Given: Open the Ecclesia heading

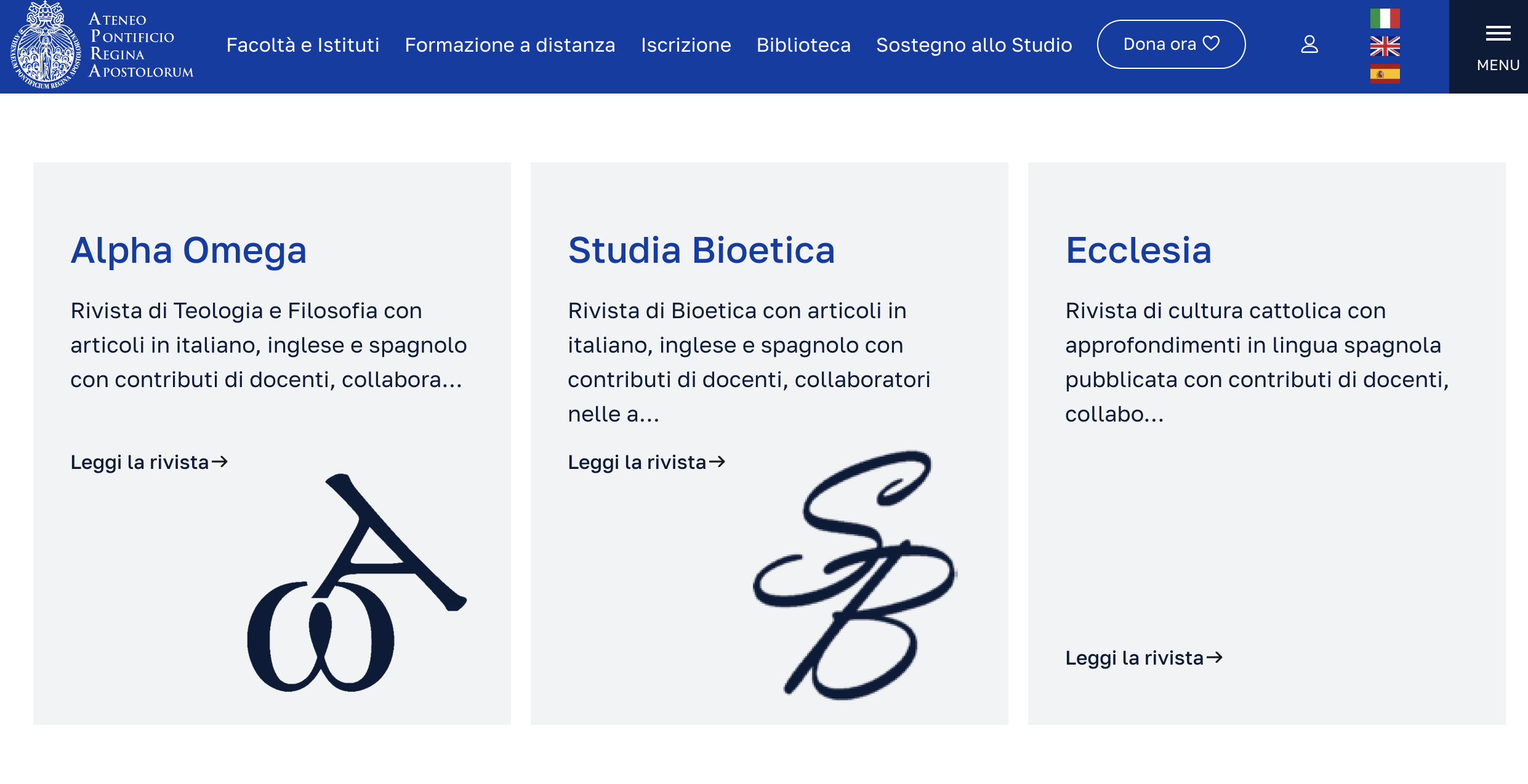Looking at the screenshot, I should pos(1138,250).
